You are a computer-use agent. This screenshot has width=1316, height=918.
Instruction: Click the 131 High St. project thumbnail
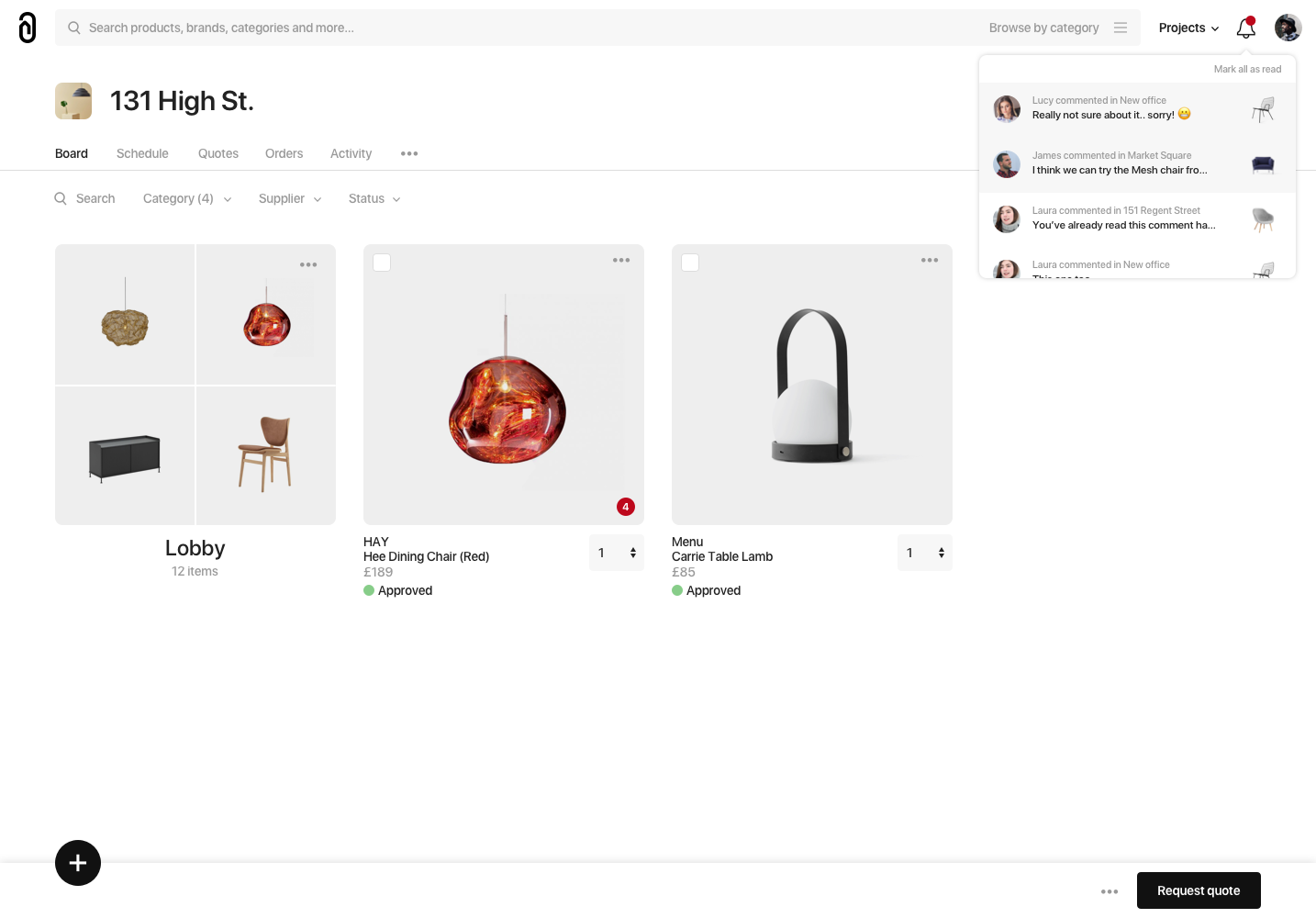pos(73,101)
